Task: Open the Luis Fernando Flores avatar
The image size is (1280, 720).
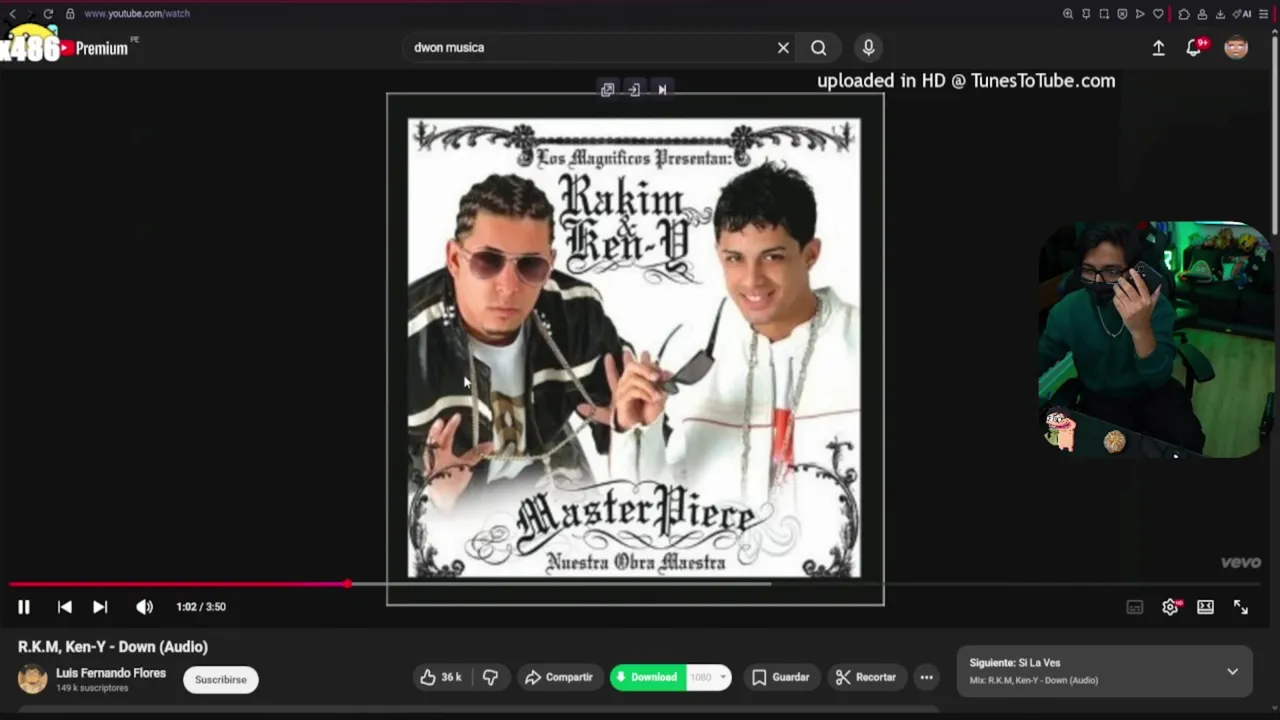Action: coord(33,679)
